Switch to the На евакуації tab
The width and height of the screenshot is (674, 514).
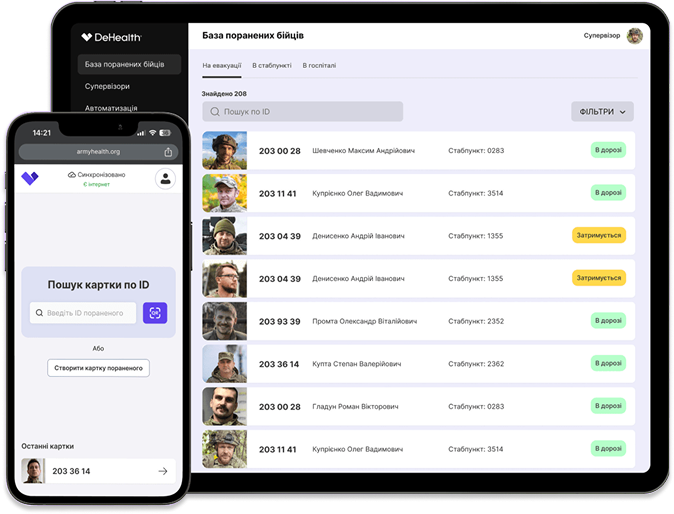pyautogui.click(x=222, y=66)
